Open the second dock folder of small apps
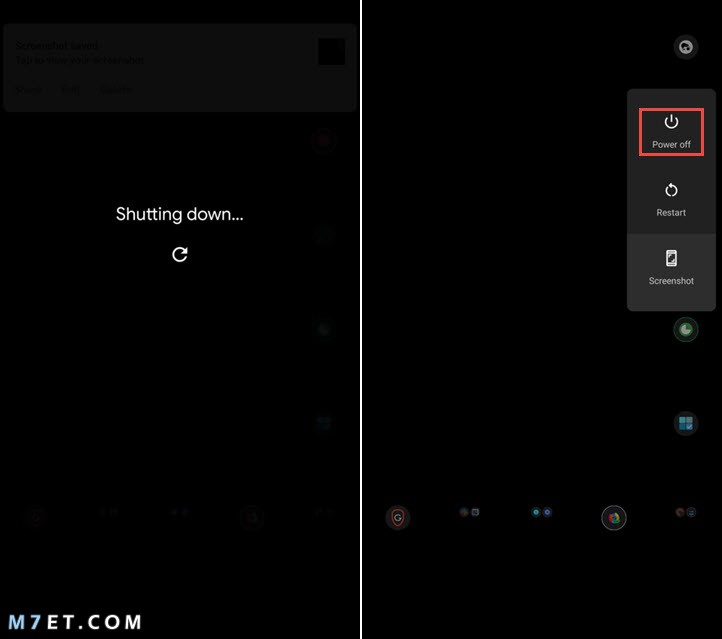 (470, 512)
